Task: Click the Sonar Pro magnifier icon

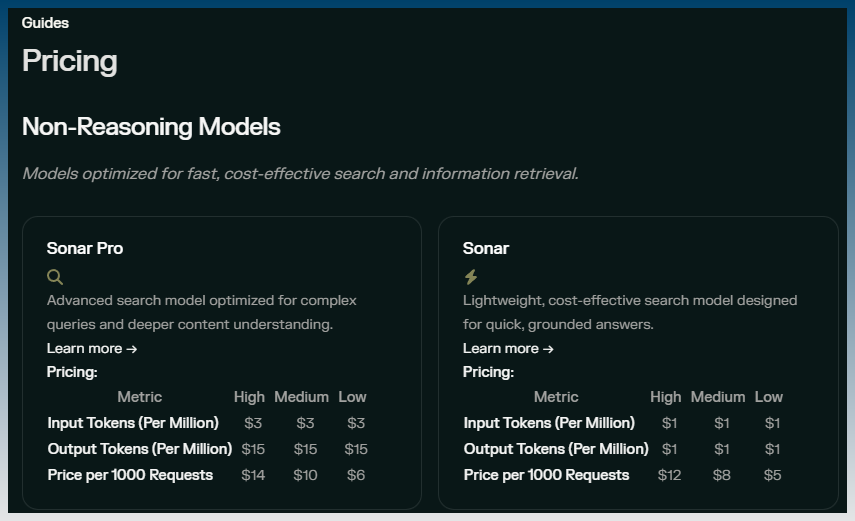Action: pos(55,277)
